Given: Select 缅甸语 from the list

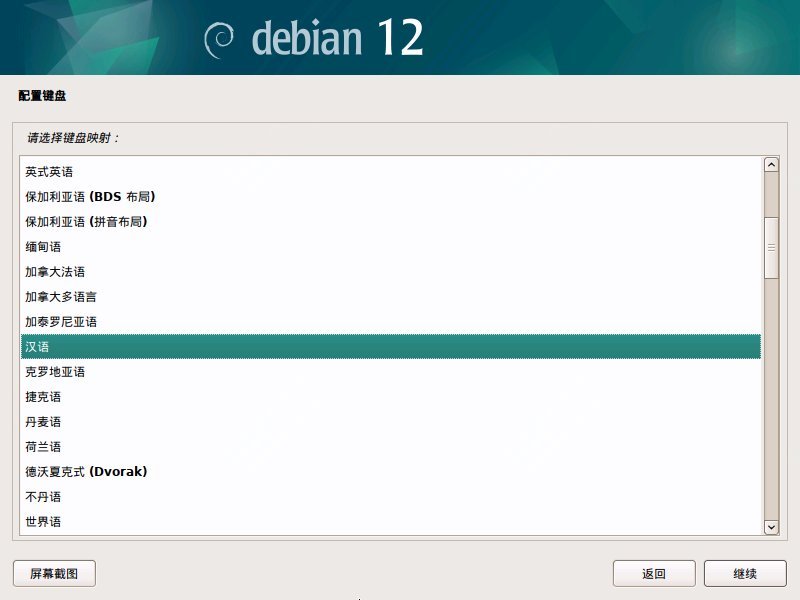Looking at the screenshot, I should [43, 247].
